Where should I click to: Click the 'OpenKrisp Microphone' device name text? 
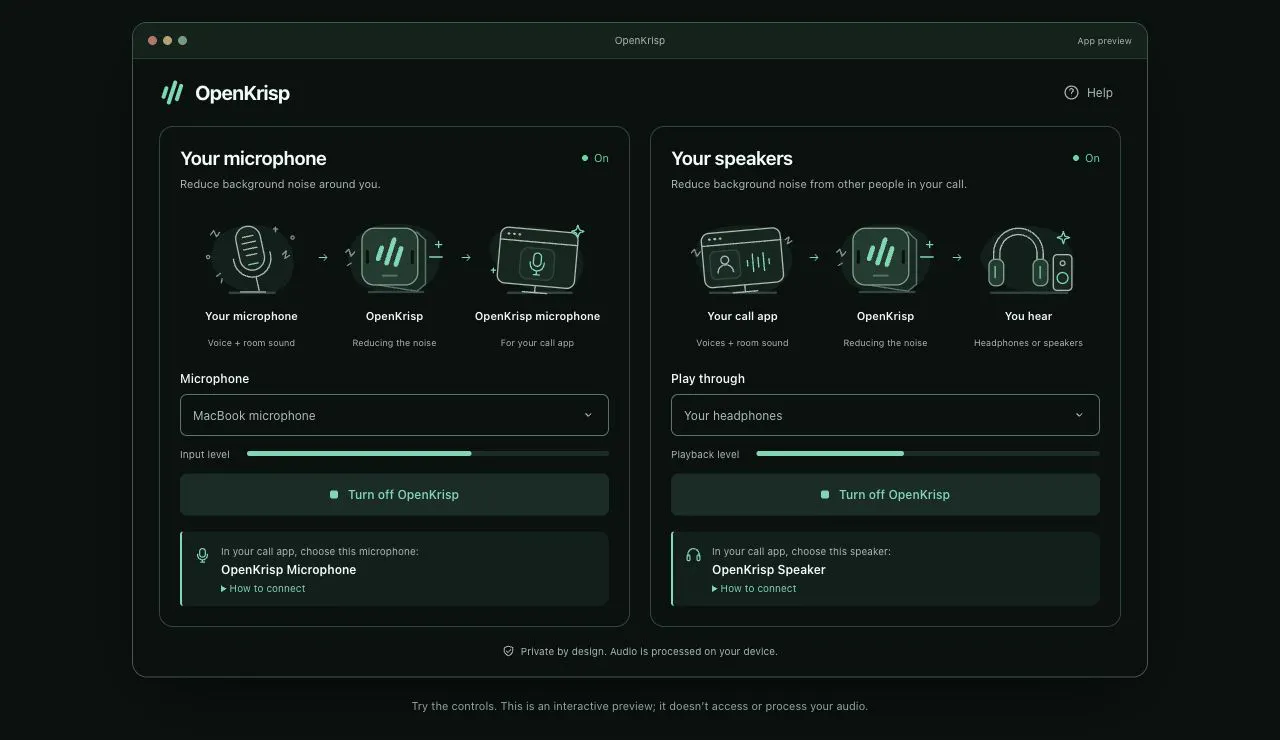[289, 570]
